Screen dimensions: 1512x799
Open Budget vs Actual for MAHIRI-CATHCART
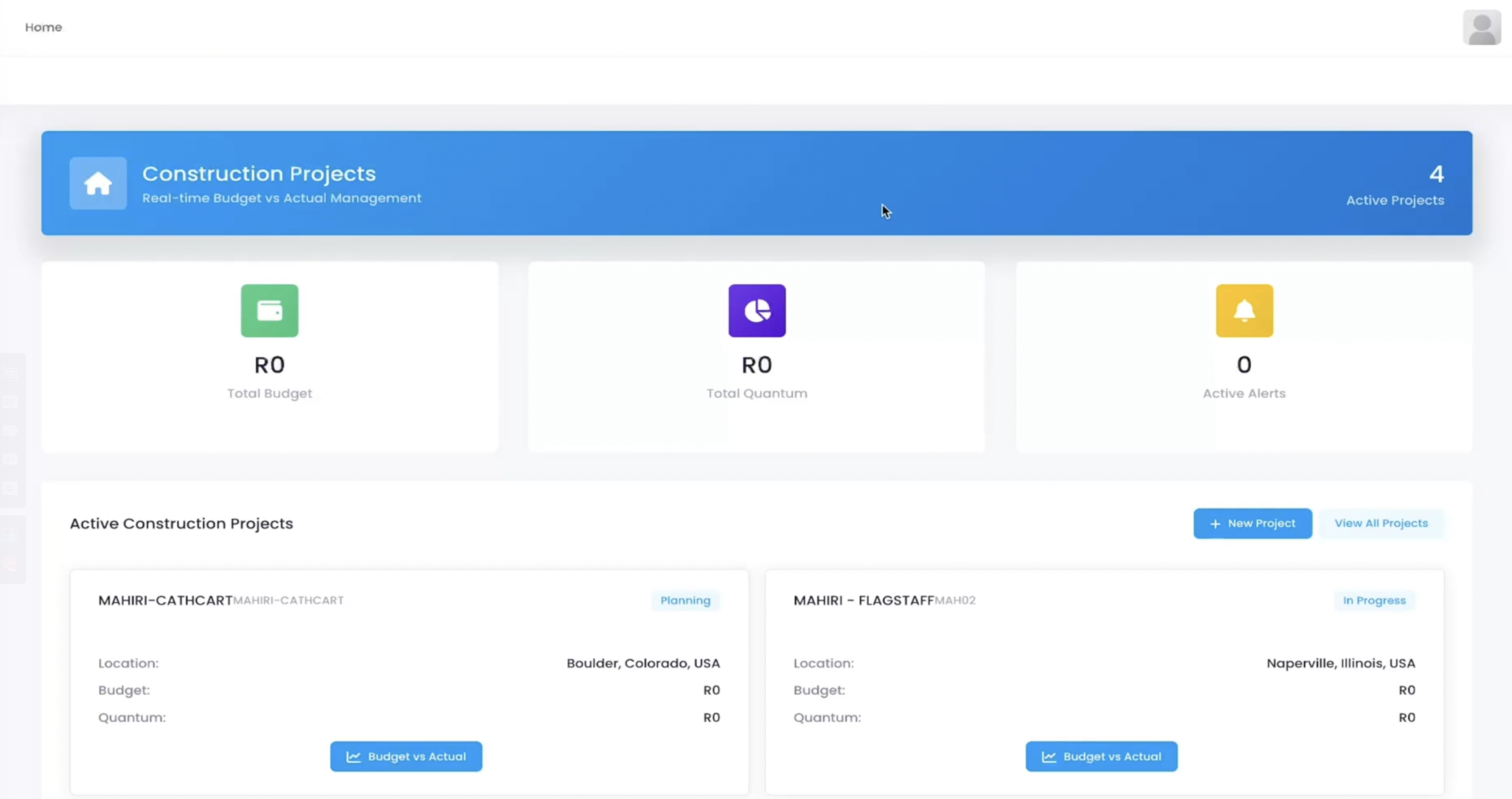[x=406, y=756]
